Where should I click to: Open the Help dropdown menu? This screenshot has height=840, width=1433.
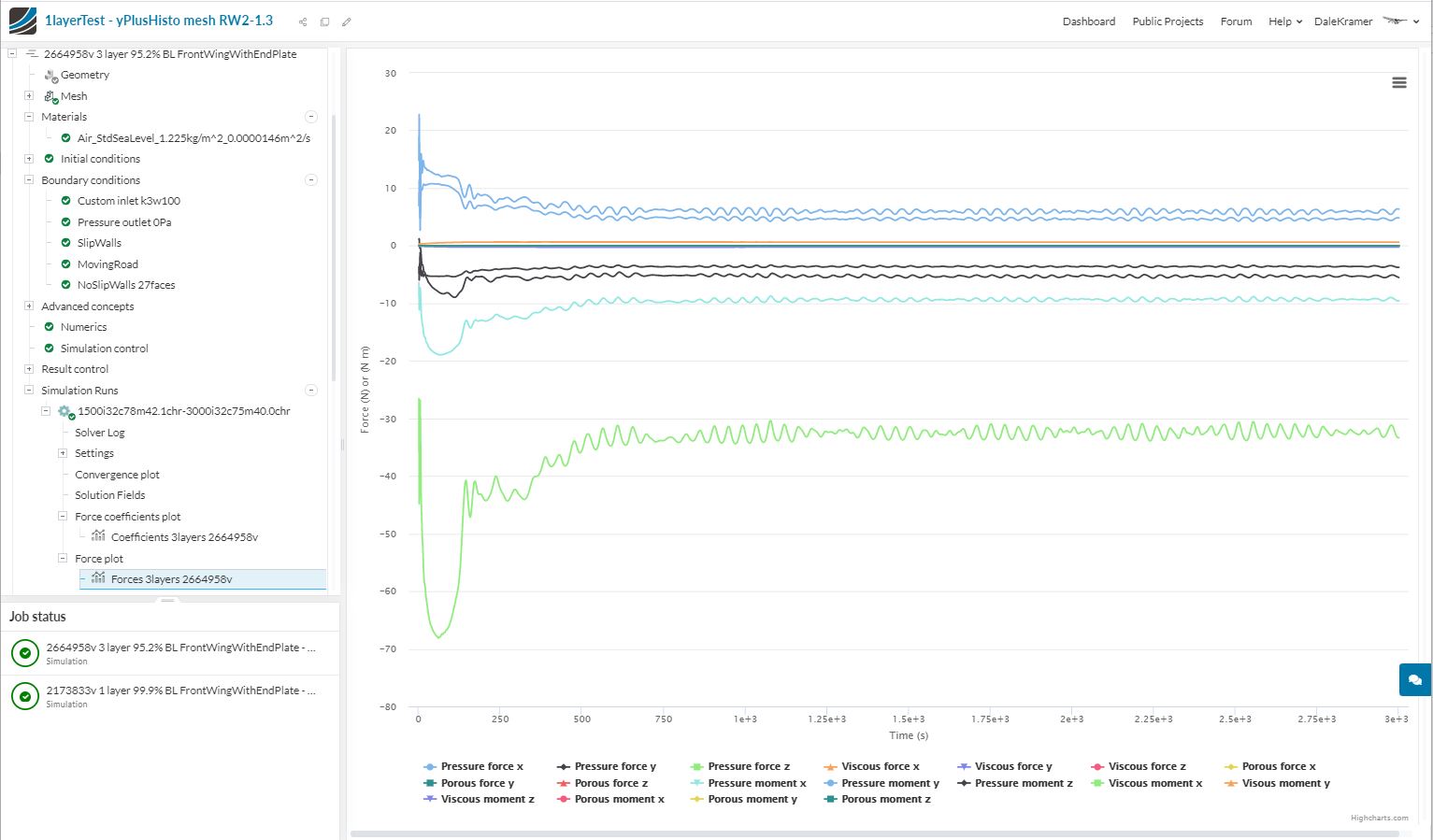click(x=1284, y=21)
